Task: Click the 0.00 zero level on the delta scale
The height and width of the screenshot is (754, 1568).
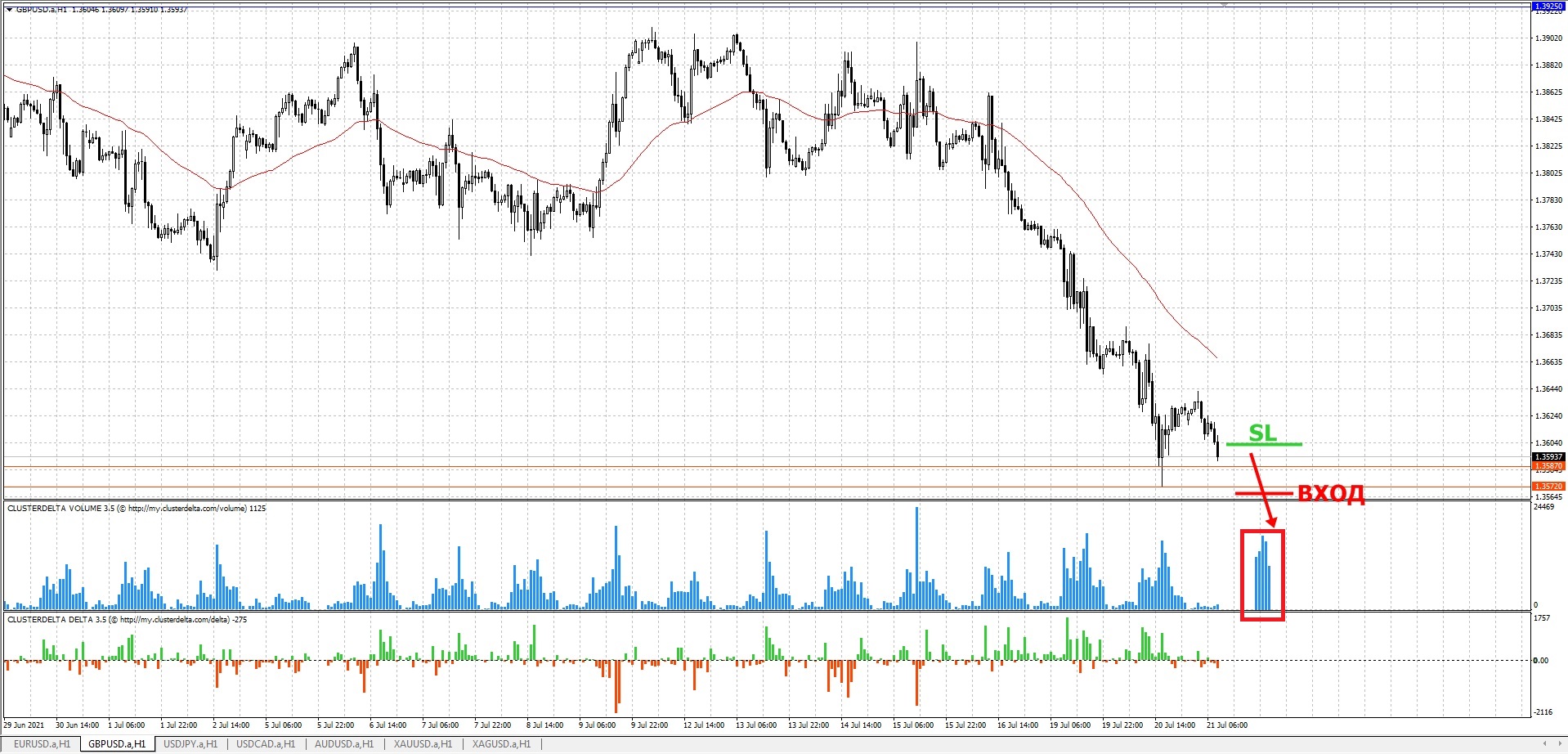Action: (1540, 661)
